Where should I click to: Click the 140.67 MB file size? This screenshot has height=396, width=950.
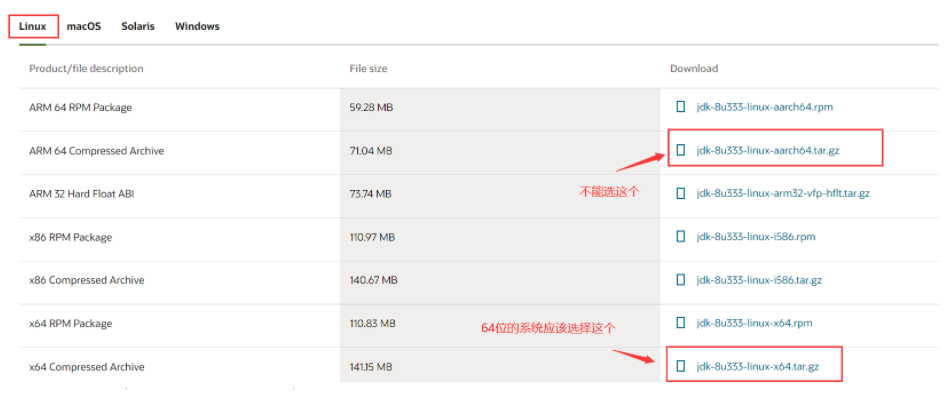[x=373, y=280]
